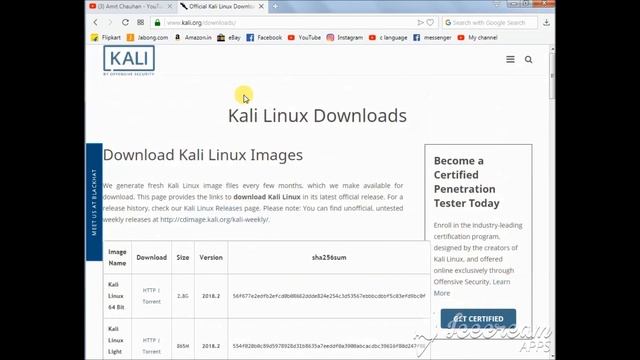Open the My channel bookmark

[478, 38]
